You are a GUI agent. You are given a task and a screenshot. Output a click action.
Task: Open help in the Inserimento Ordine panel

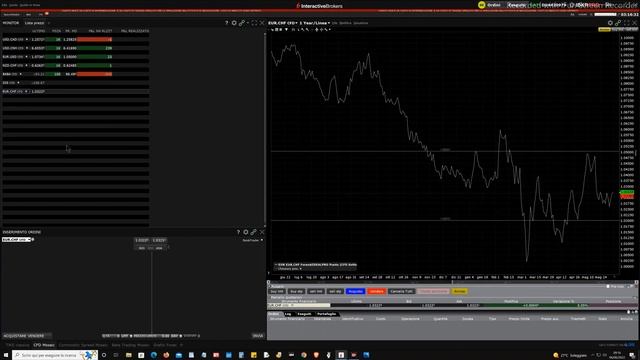(238, 232)
